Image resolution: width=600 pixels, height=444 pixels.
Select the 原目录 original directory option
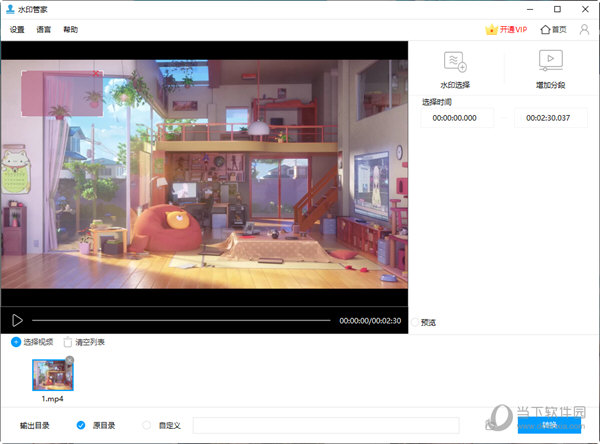tap(81, 425)
